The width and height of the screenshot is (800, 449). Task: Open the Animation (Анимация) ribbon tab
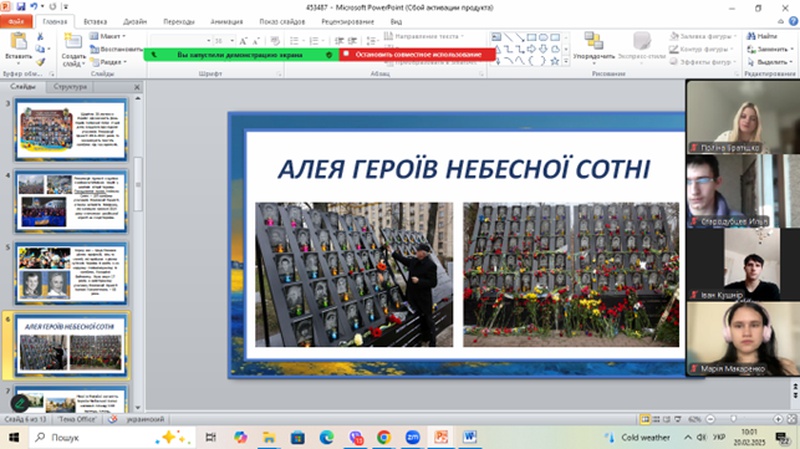tap(227, 20)
